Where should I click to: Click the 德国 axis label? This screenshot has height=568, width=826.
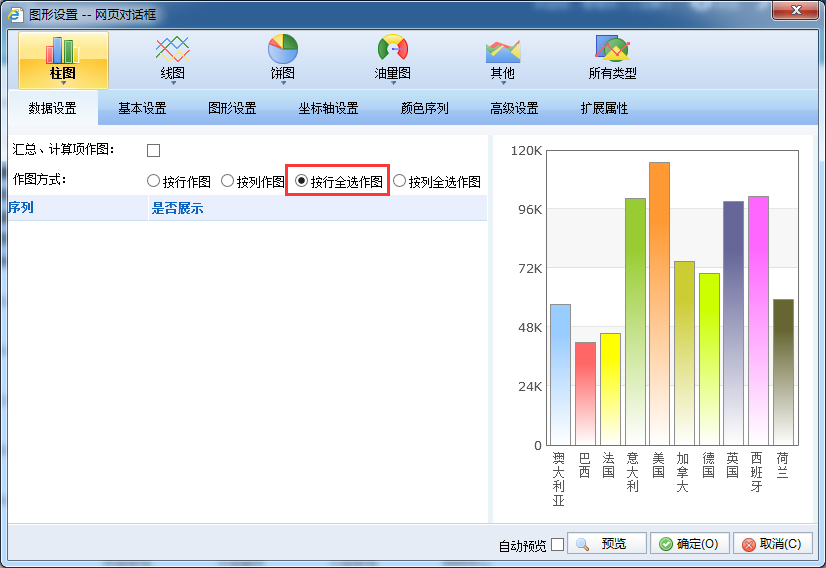coord(709,465)
